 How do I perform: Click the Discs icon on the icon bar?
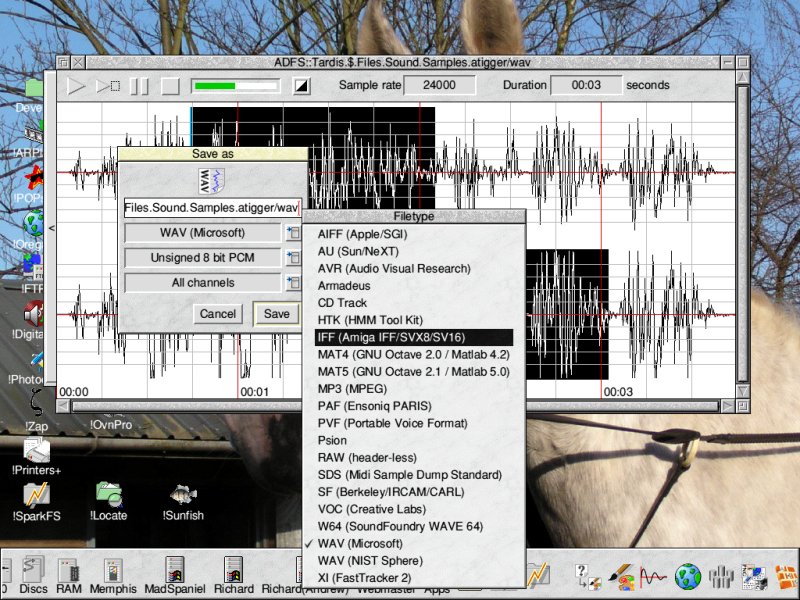[x=33, y=576]
